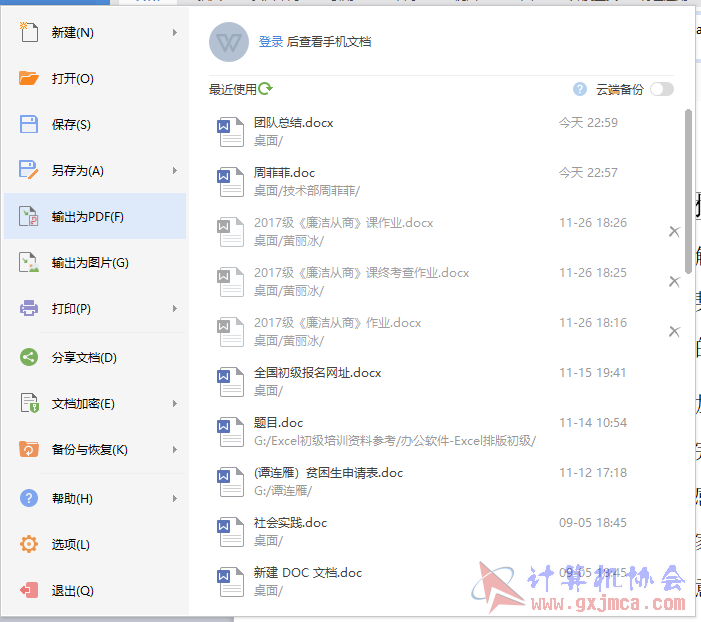Toggle the 云端备份 cloud backup switch
Screen dimensions: 701x622
(662, 89)
